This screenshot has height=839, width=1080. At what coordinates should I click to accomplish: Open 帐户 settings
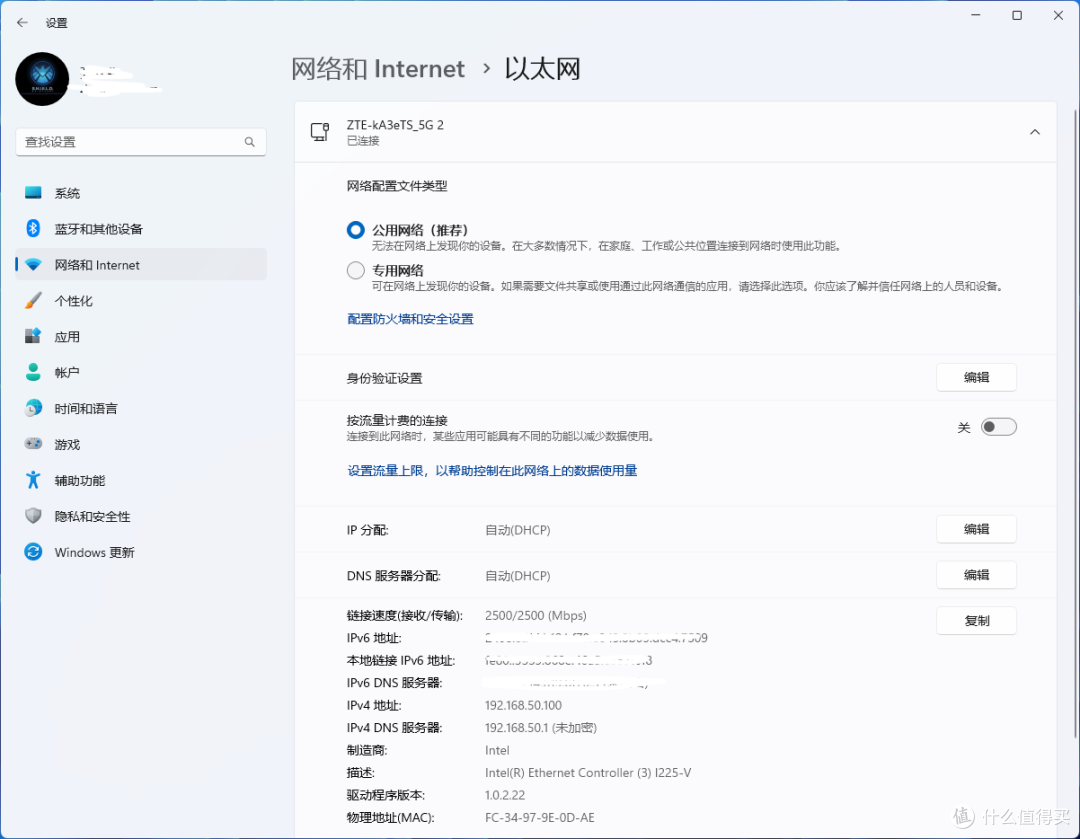[x=141, y=373]
